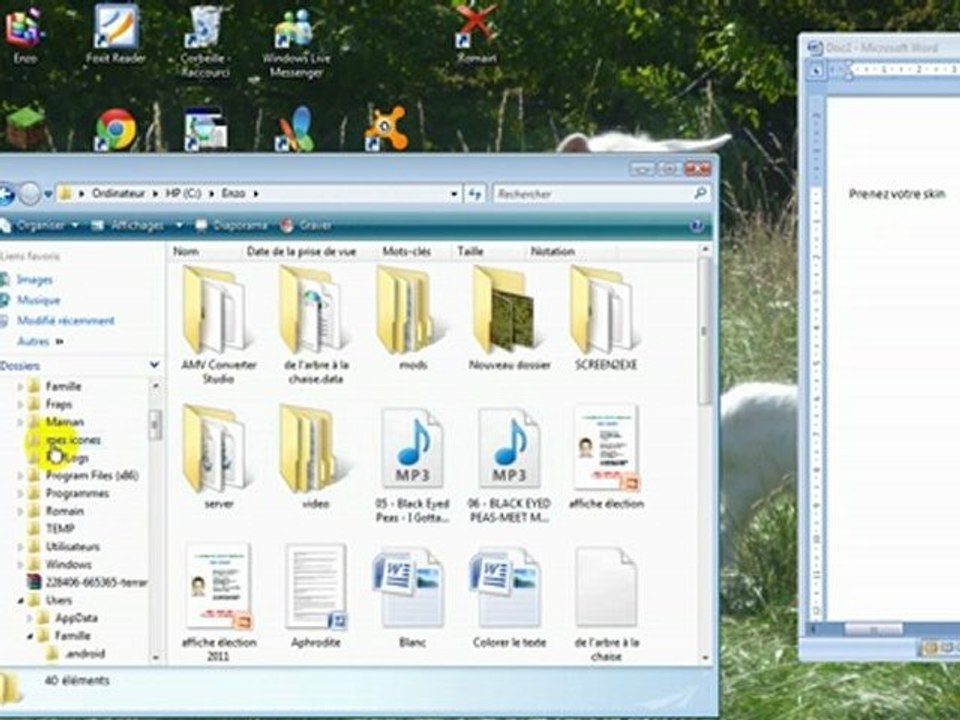Click the folder tree vertical scrollbar thumb
Image resolution: width=960 pixels, height=720 pixels.
(x=155, y=424)
